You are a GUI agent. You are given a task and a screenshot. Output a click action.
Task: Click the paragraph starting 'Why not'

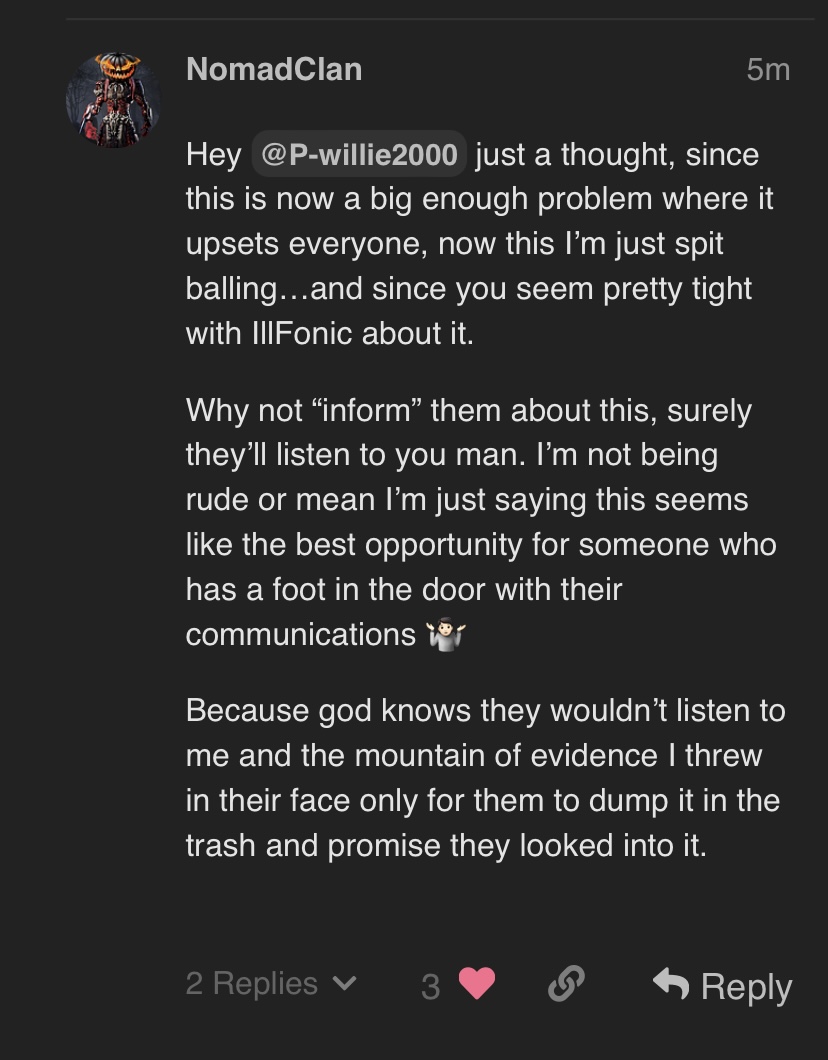(480, 522)
